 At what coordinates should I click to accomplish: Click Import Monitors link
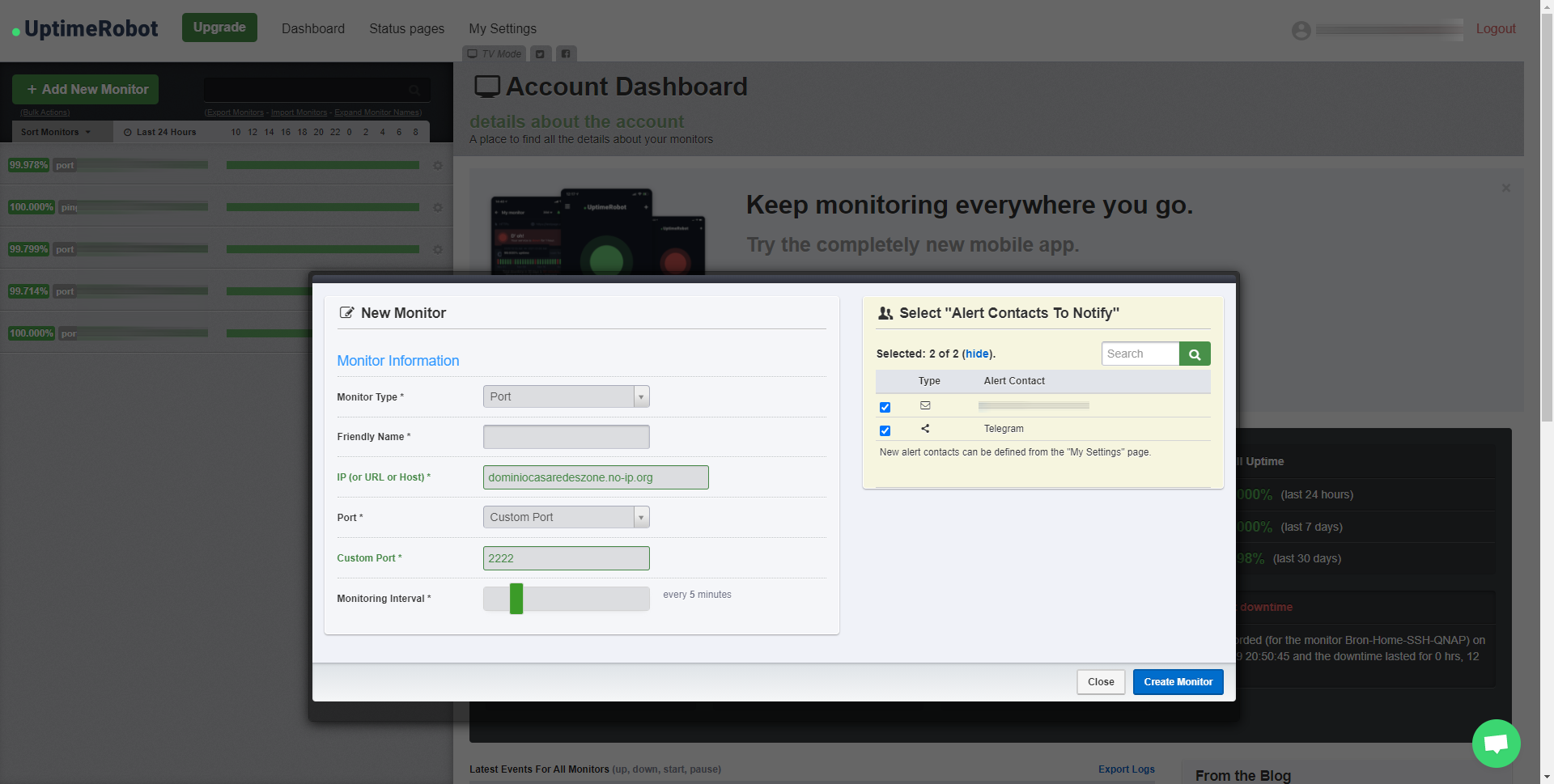click(299, 112)
